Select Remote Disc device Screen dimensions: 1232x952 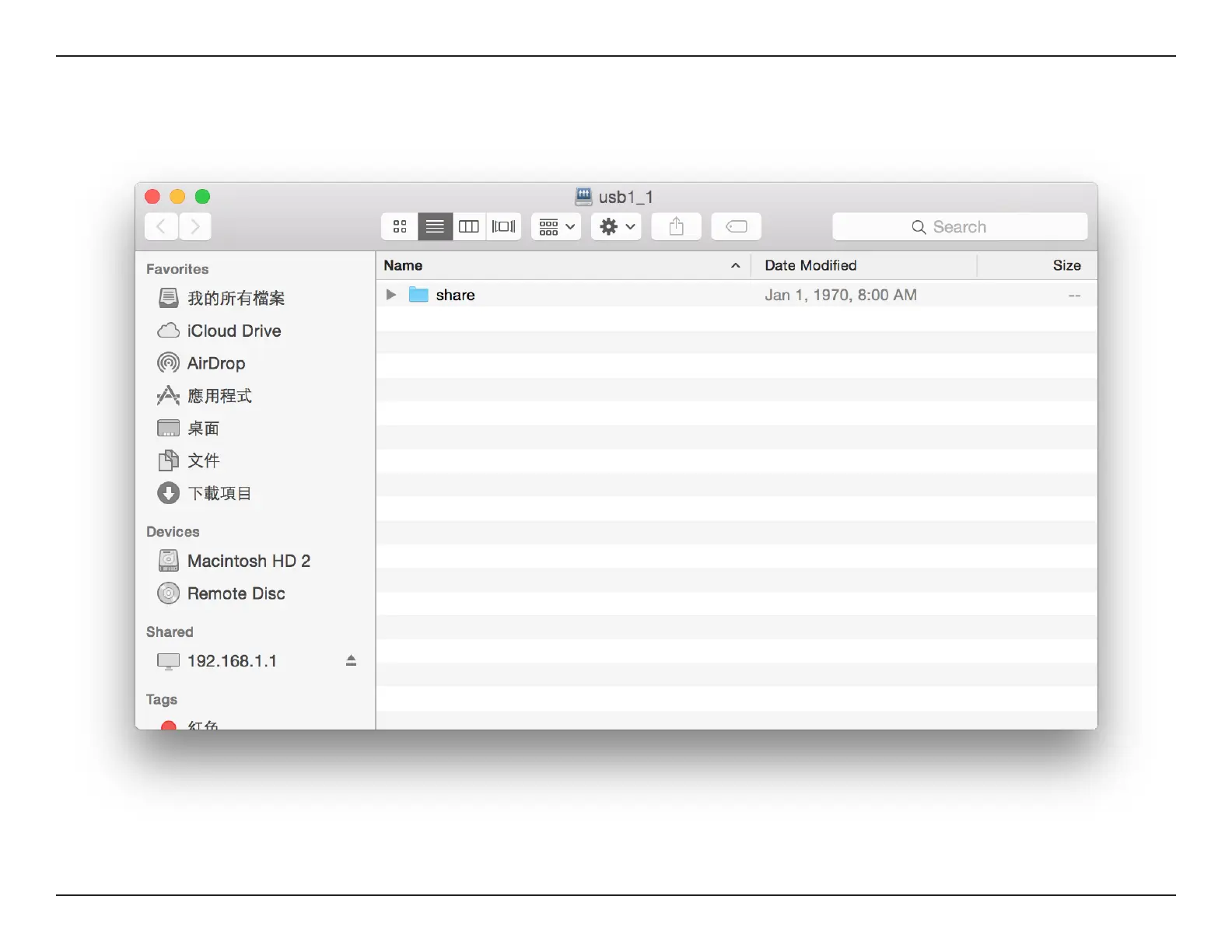coord(236,593)
